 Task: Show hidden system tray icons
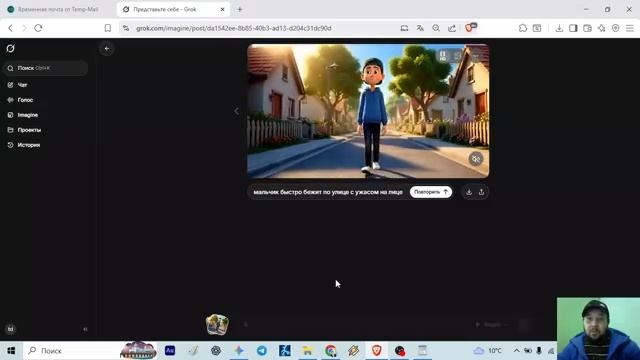(516, 351)
